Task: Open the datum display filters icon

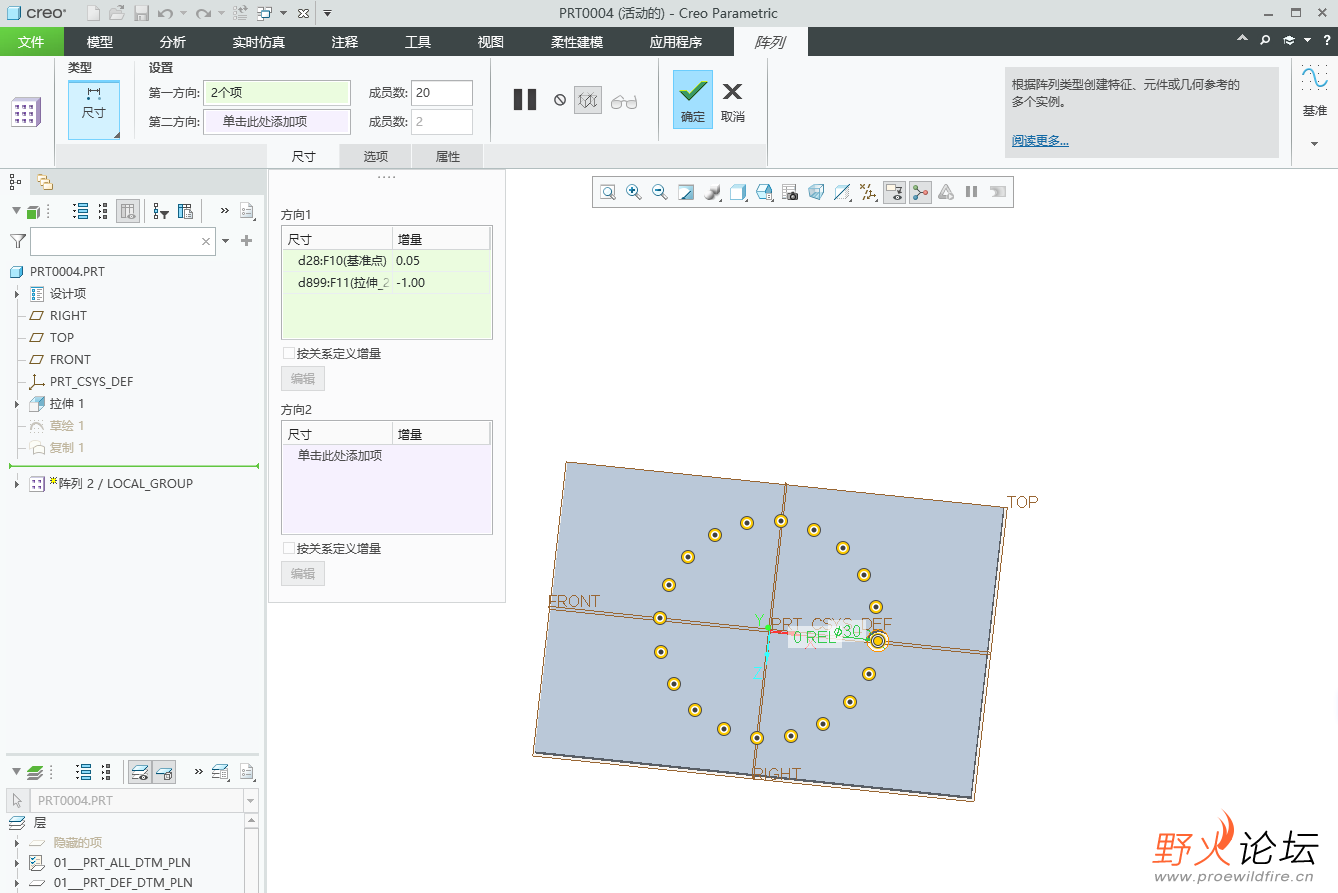Action: [x=868, y=192]
